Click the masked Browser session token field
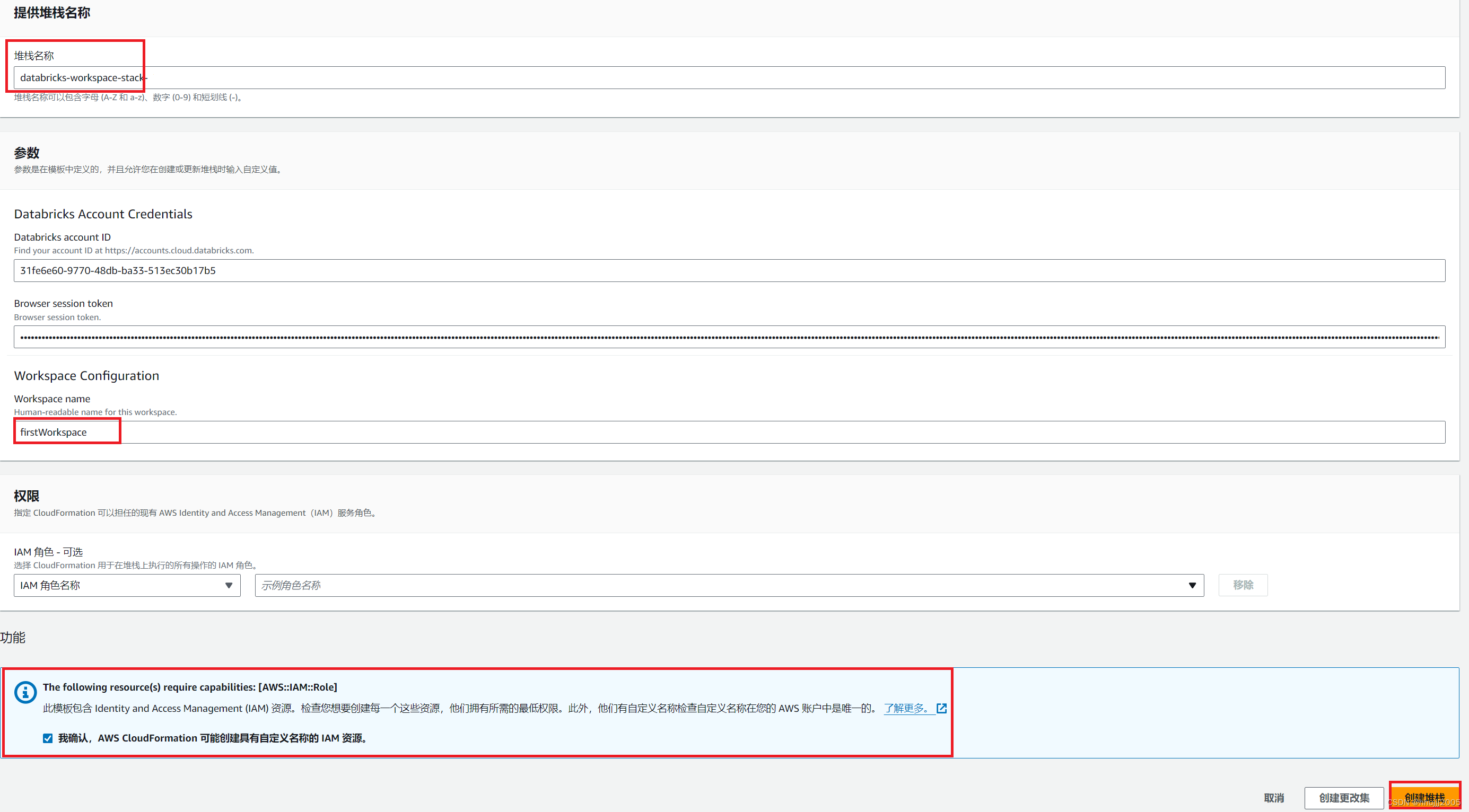Image resolution: width=1469 pixels, height=812 pixels. [x=729, y=337]
